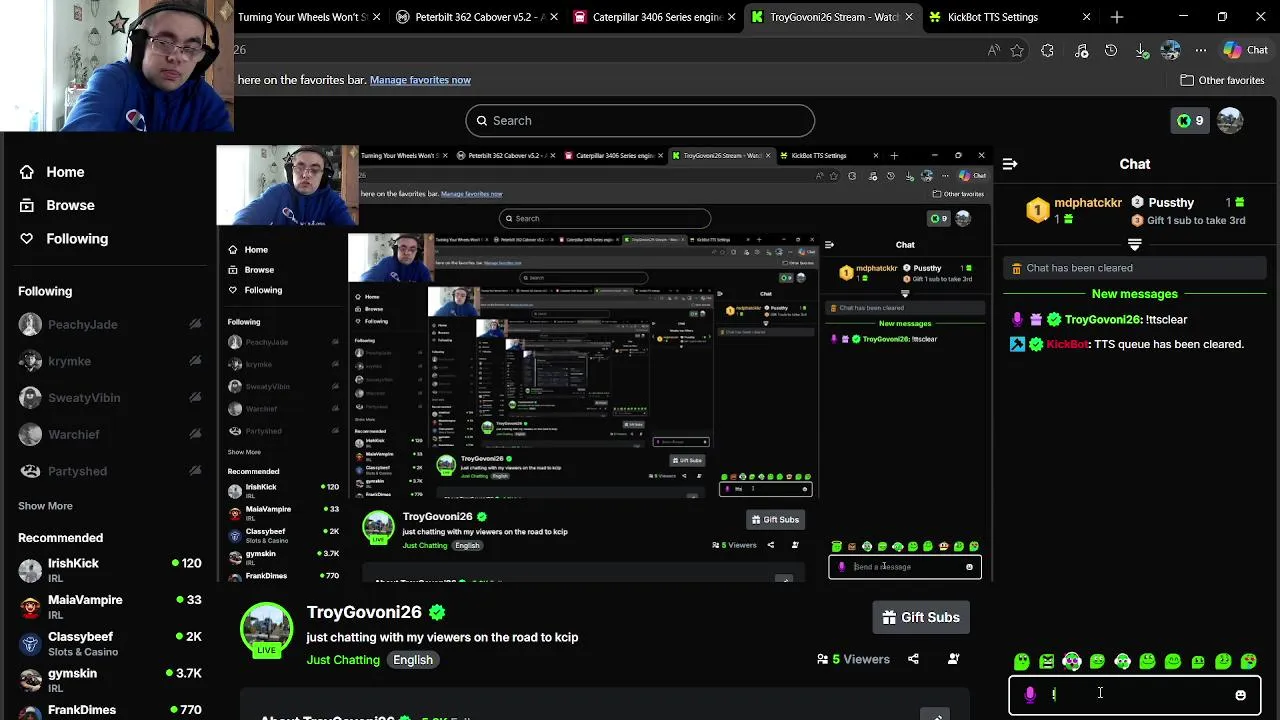Open the browser profile picture
The width and height of the screenshot is (1280, 720).
click(x=1171, y=50)
